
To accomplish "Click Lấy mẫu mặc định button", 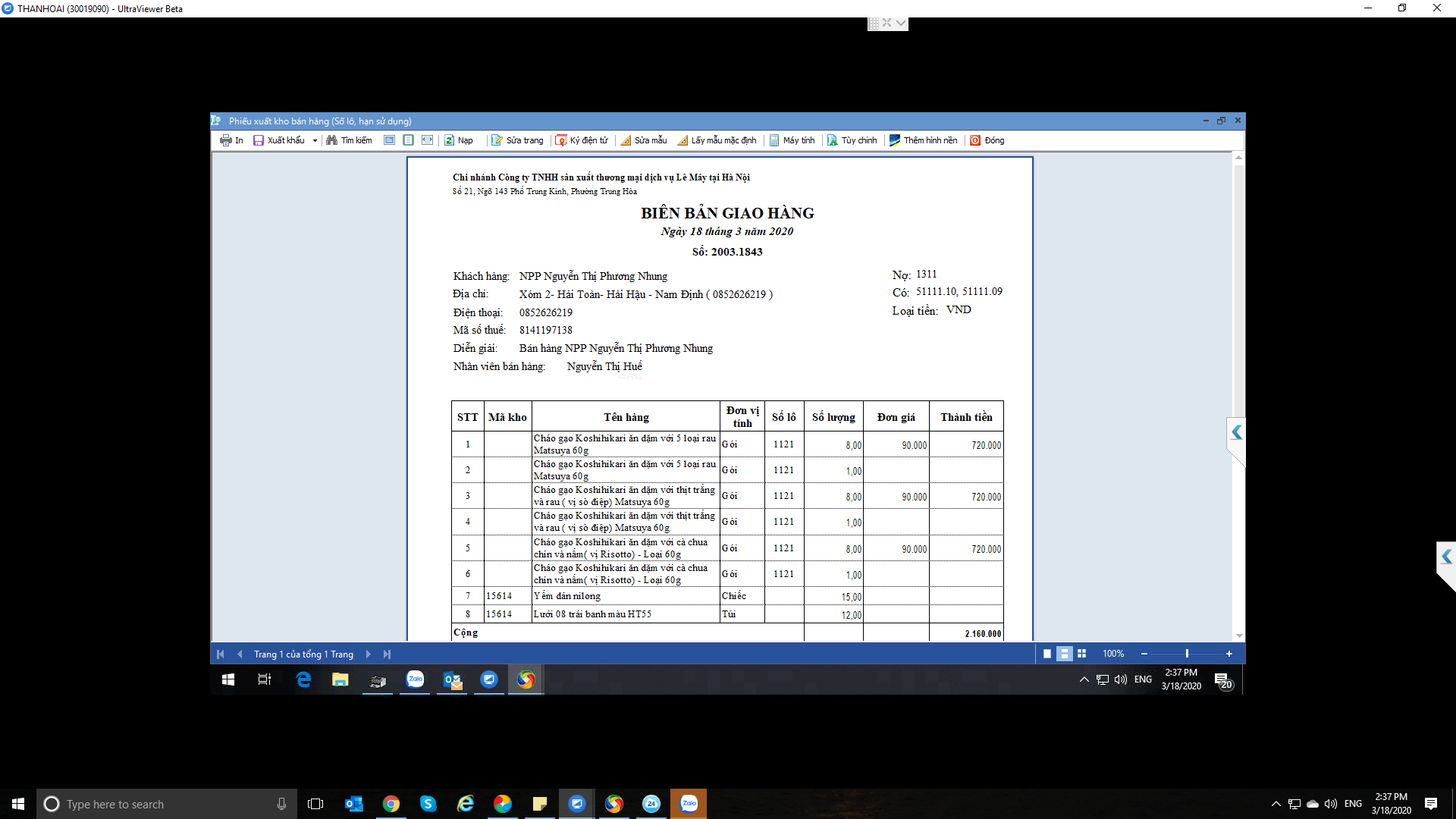I will click(x=717, y=140).
